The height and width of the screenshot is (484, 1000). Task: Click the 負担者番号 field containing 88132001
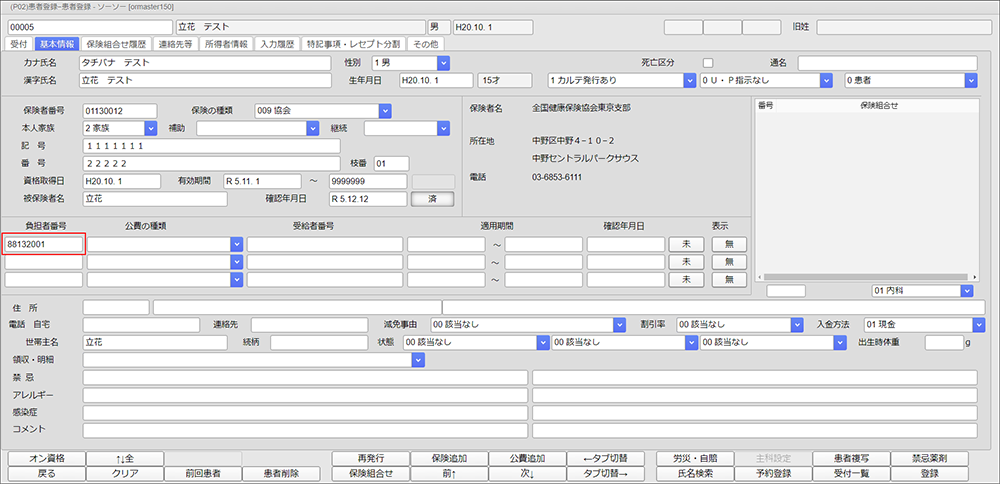(x=44, y=244)
